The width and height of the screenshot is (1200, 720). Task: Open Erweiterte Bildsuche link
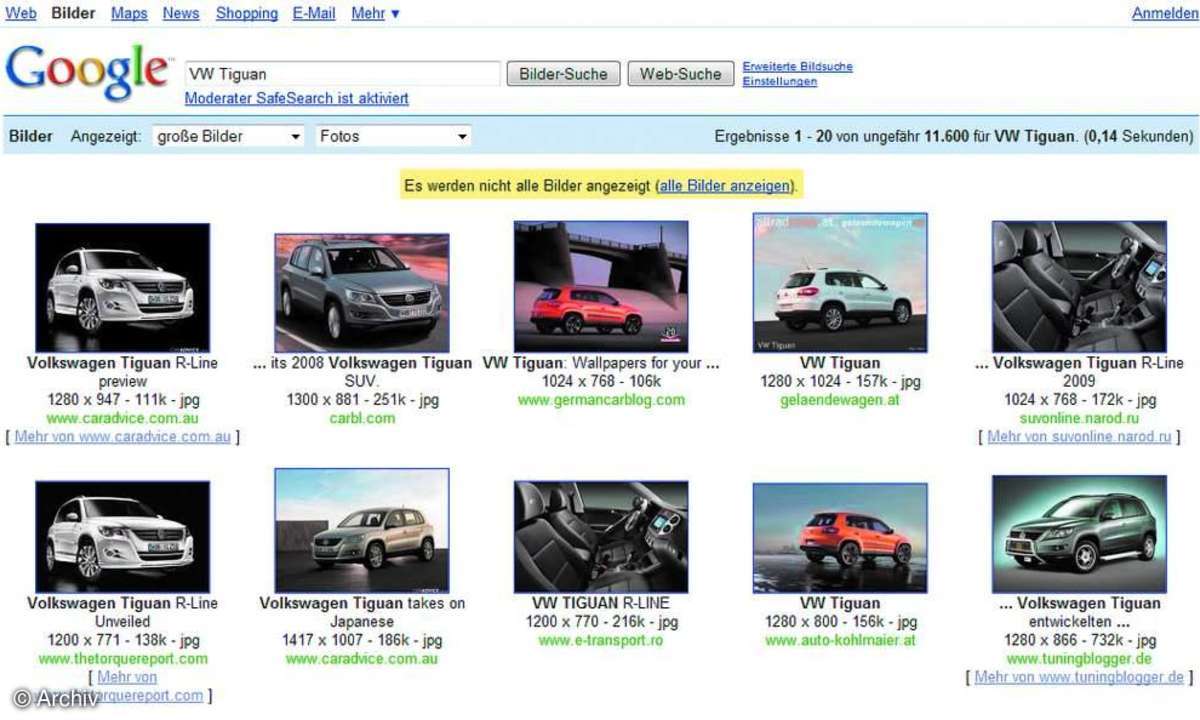[797, 67]
